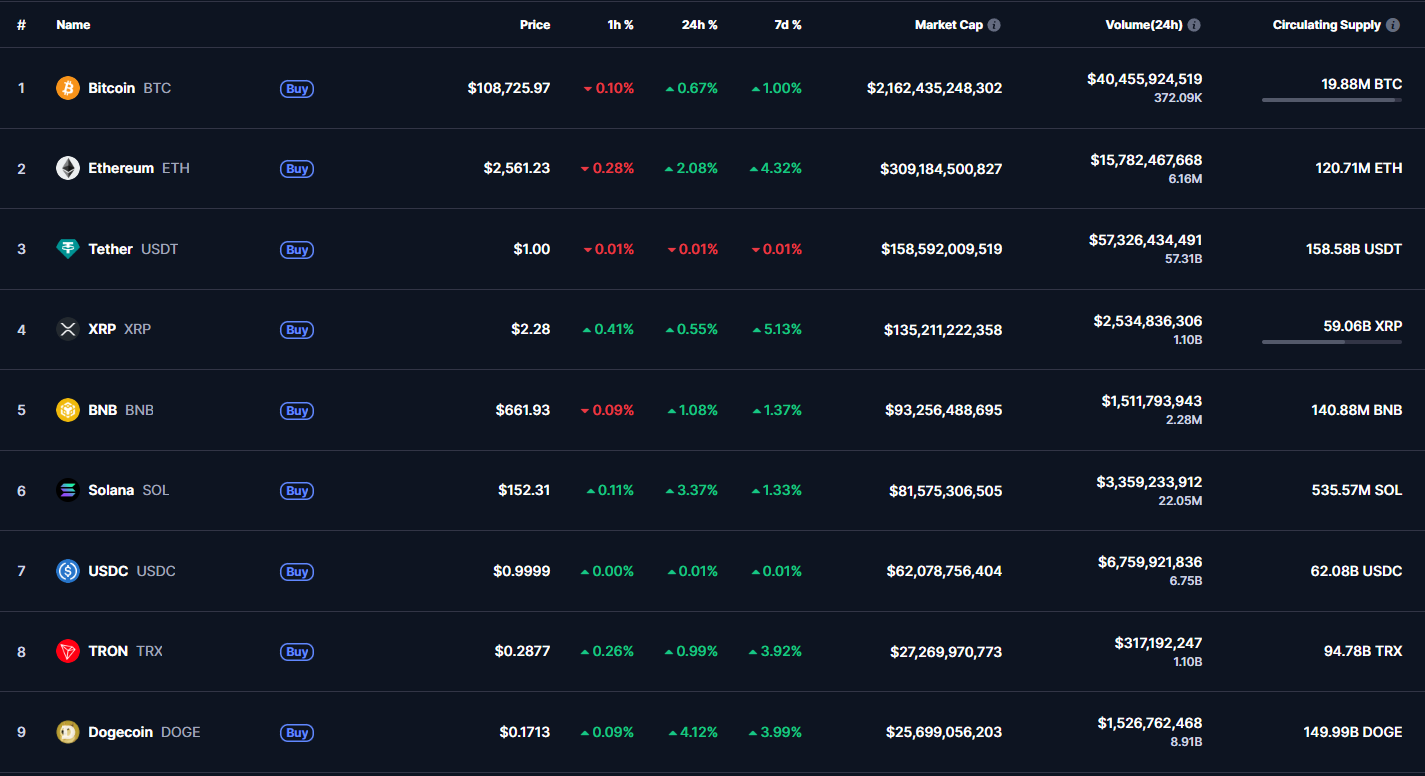Open the Market Cap info tooltip icon
1425x776 pixels.
[992, 24]
